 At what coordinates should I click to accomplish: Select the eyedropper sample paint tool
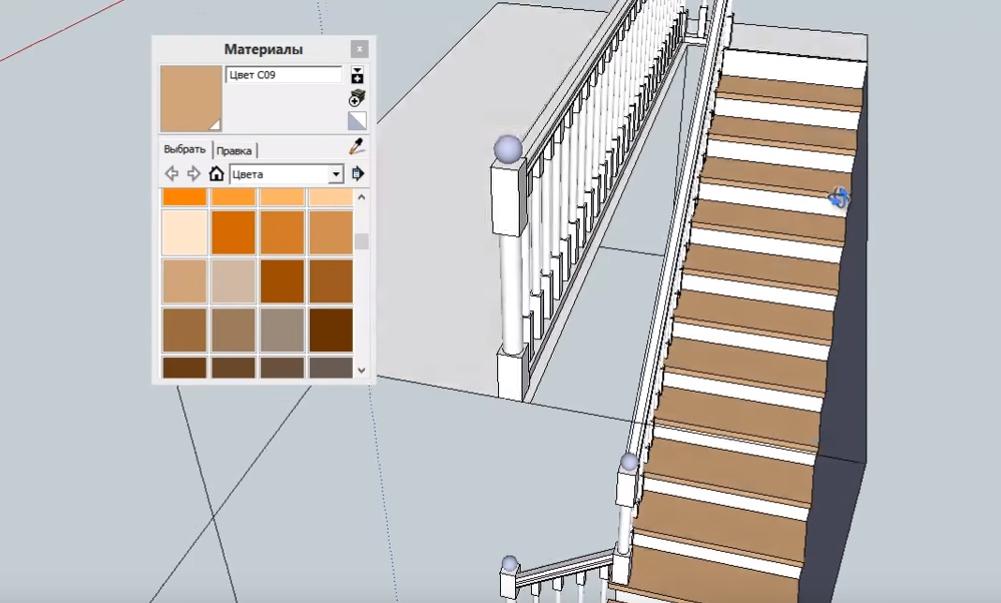coord(357,147)
